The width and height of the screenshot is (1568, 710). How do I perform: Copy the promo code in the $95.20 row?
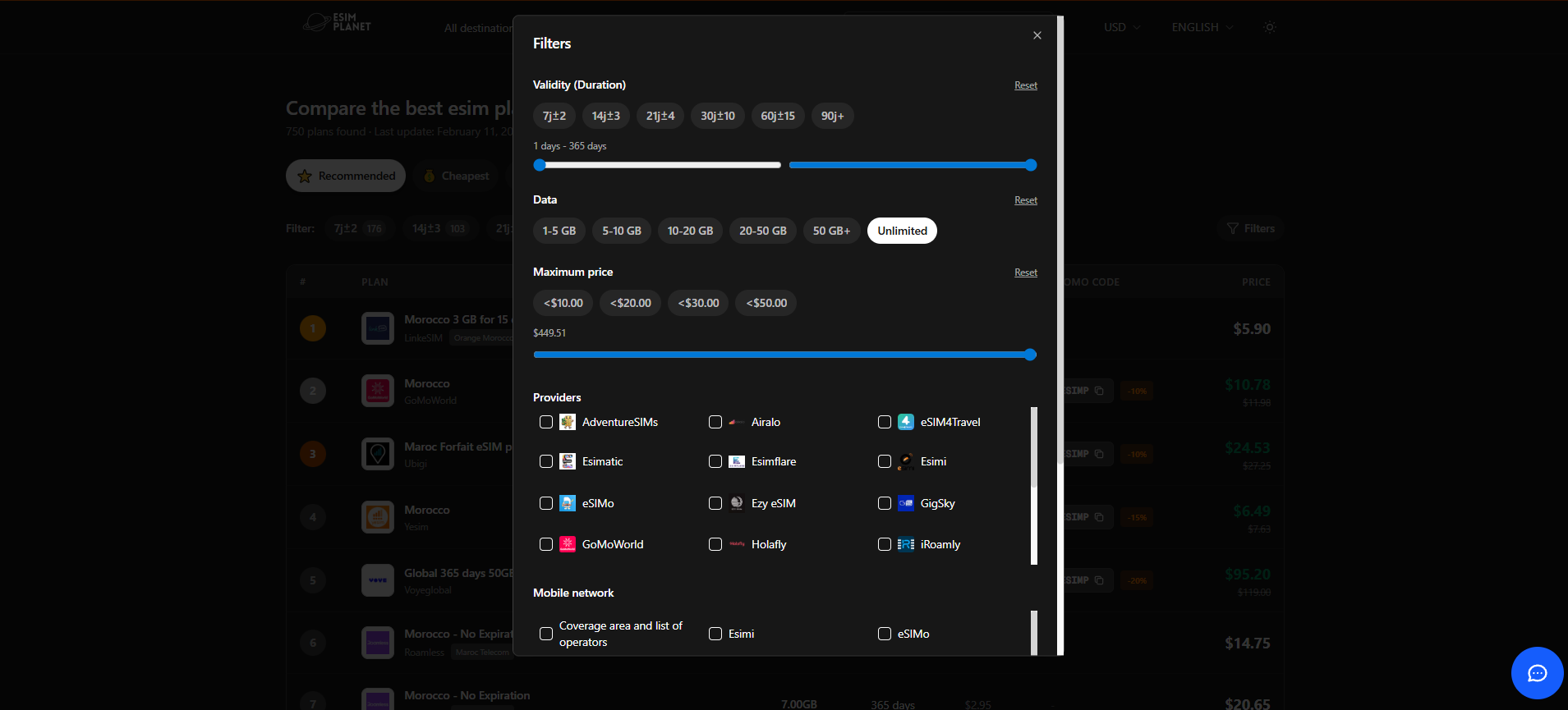coord(1099,580)
